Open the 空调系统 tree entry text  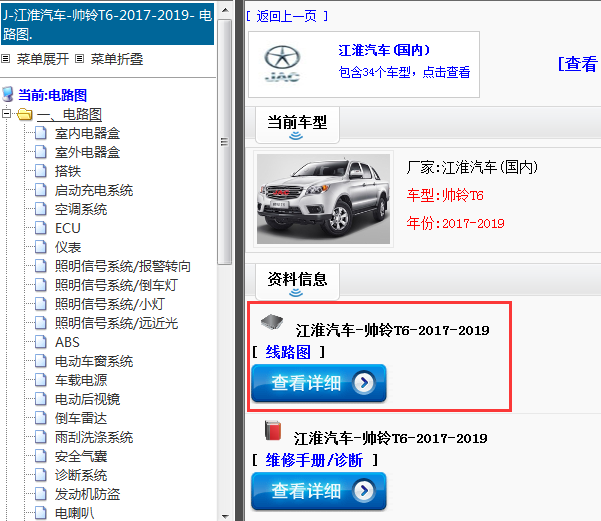(81, 209)
